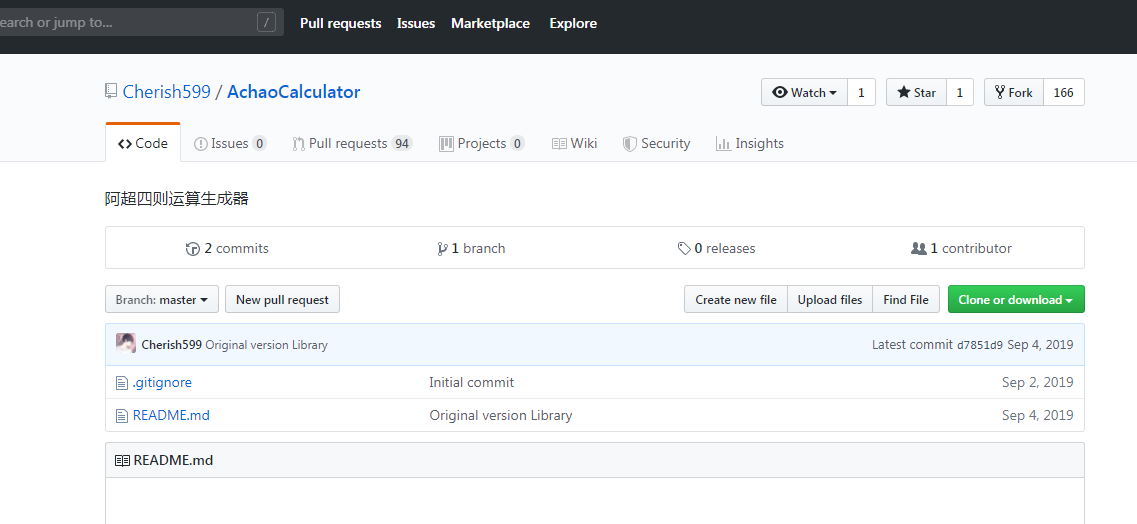Open the 1 contributor link
This screenshot has width=1137, height=524.
[x=962, y=249]
